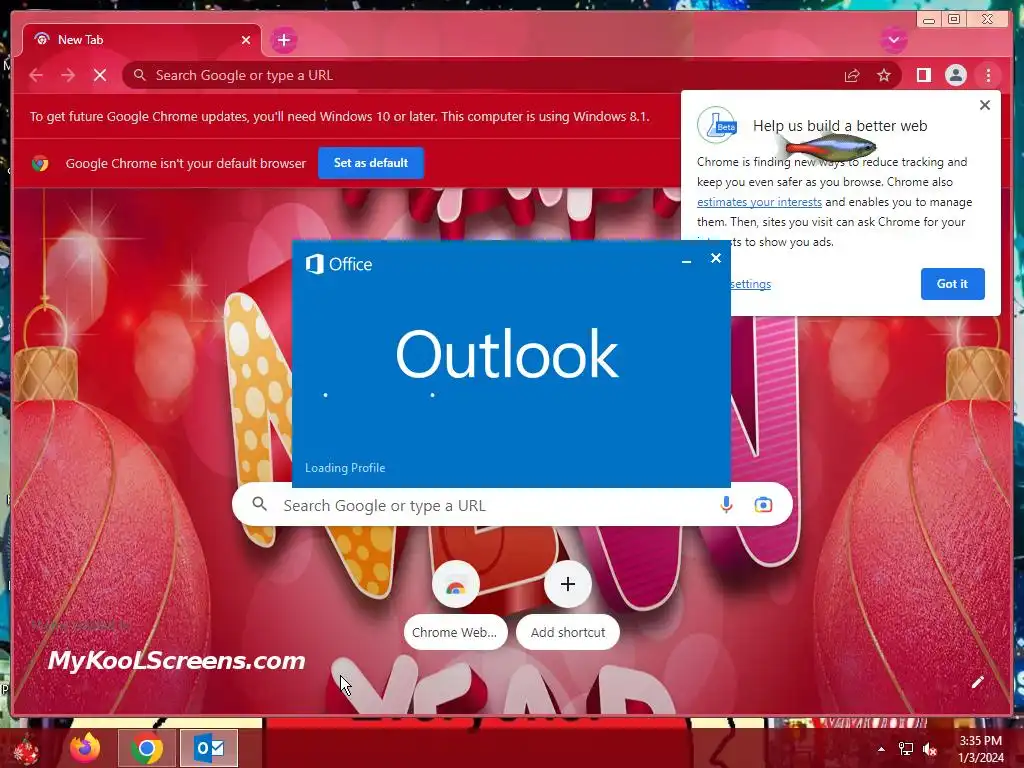Switch to Outlook from the taskbar

(x=209, y=748)
